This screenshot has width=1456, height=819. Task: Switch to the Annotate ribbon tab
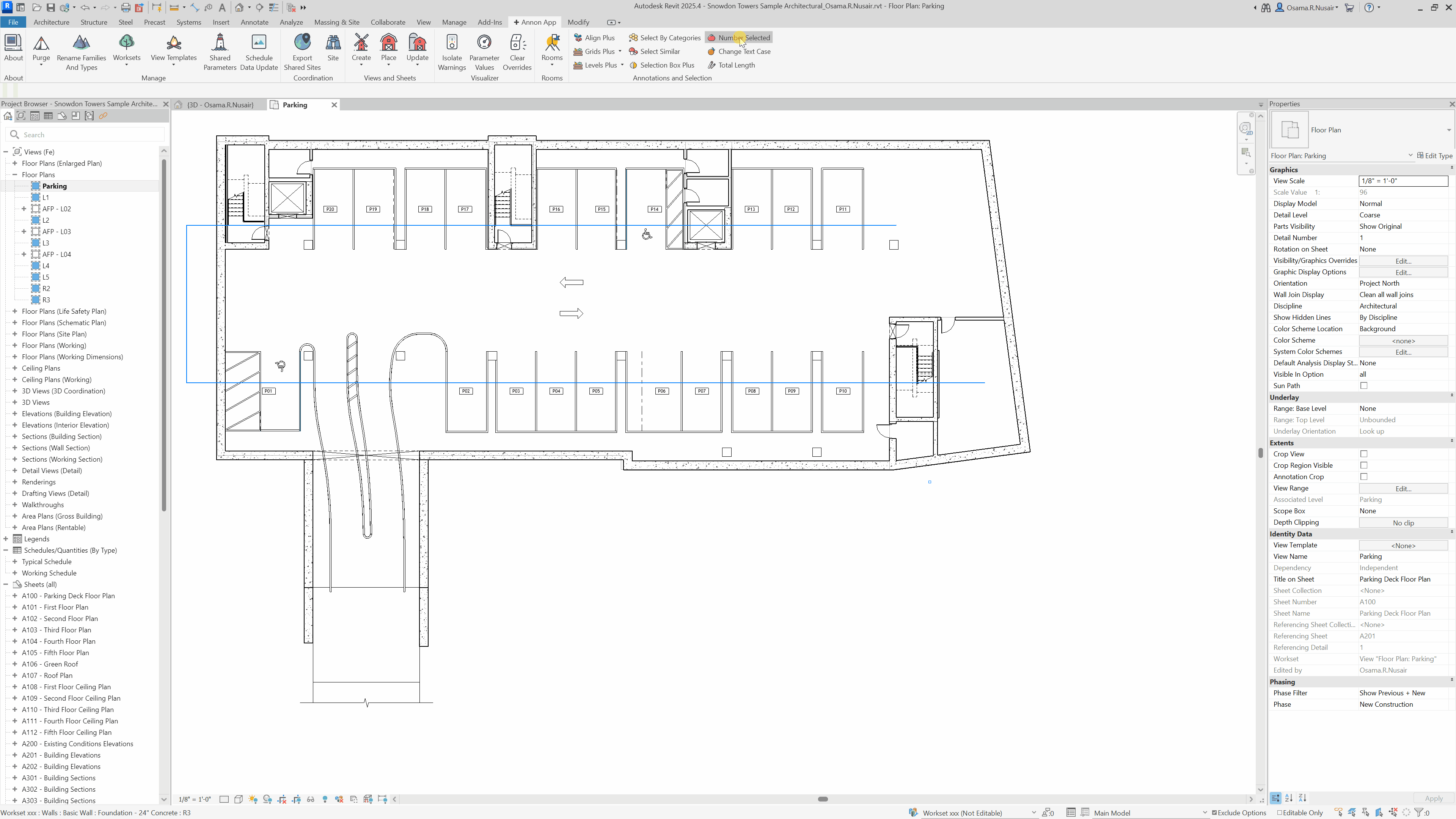point(254,22)
